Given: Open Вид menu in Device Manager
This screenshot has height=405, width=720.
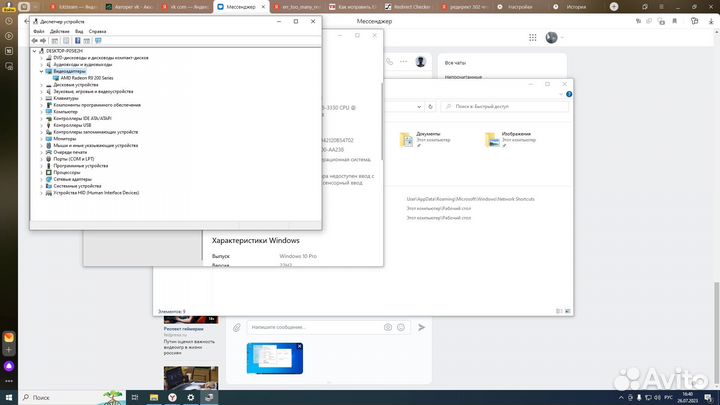Looking at the screenshot, I should (79, 31).
